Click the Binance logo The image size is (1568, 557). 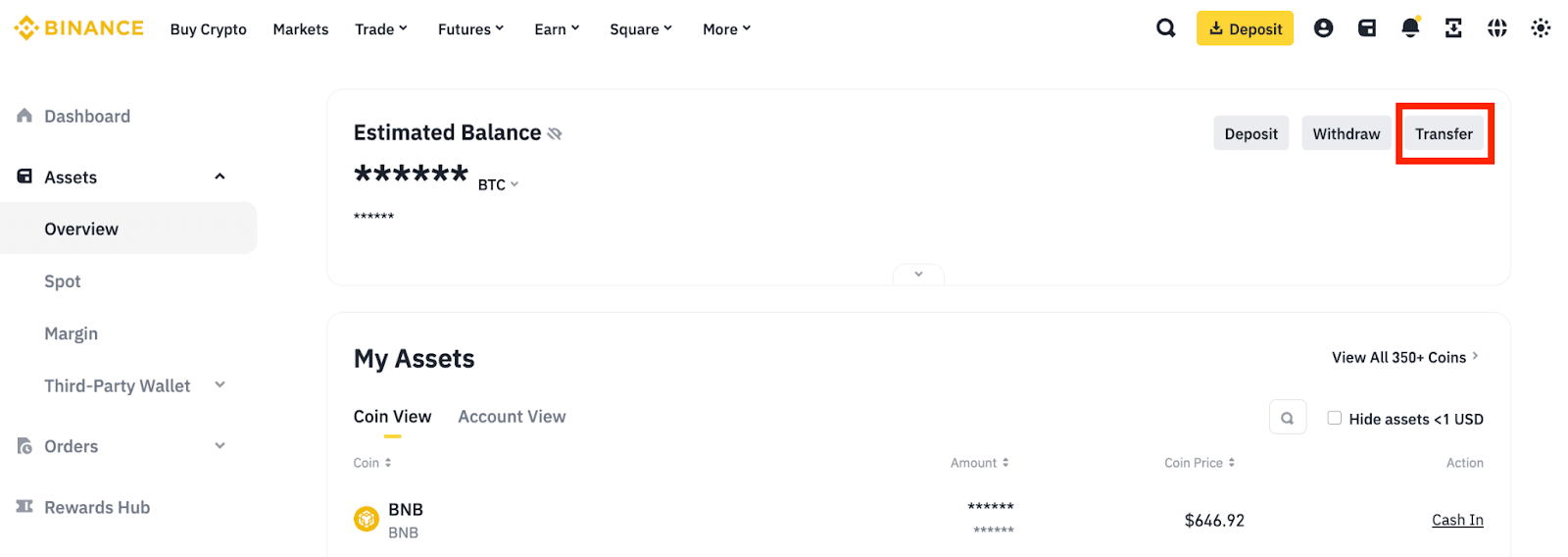[x=79, y=28]
